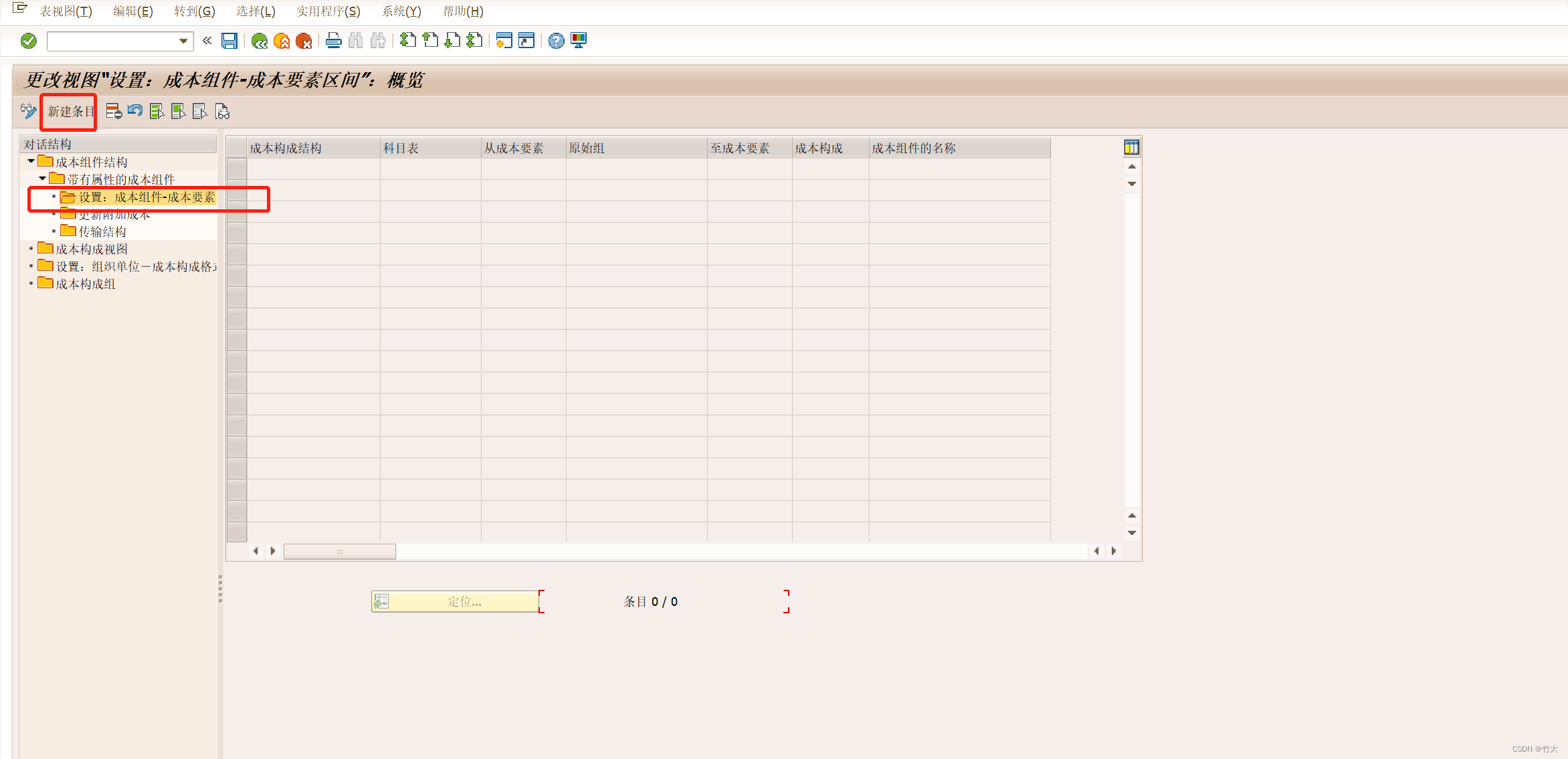Click the Help question mark icon

(556, 41)
